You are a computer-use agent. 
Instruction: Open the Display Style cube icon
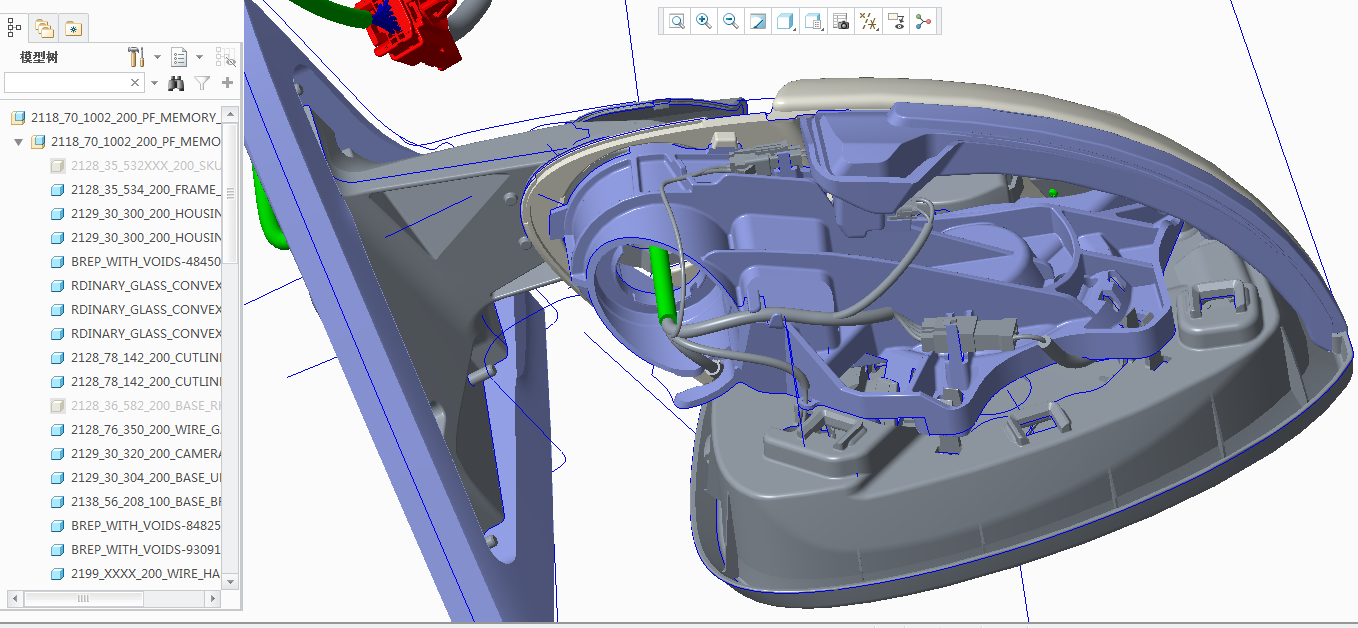(786, 21)
